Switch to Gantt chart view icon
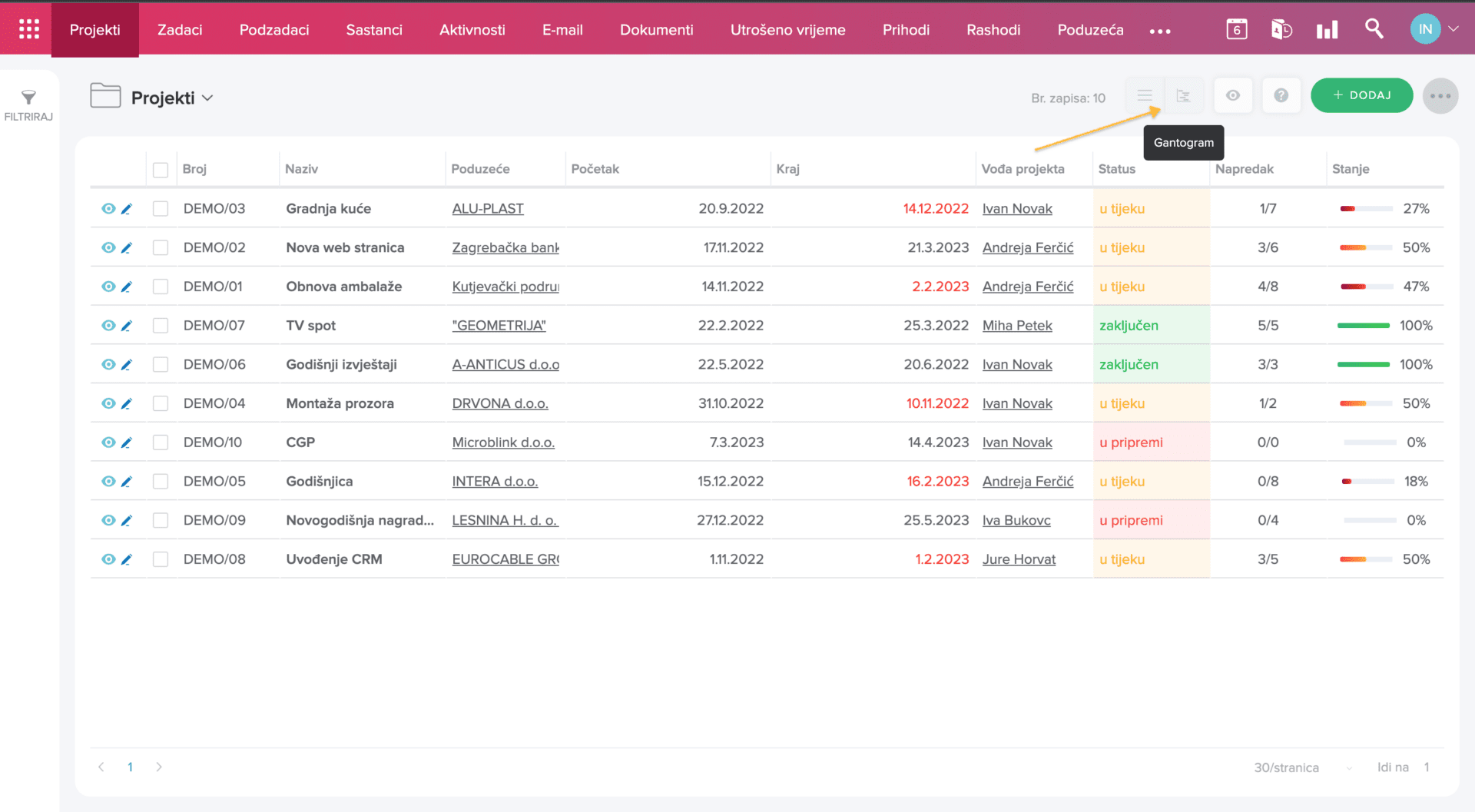Screen dimensions: 1475x812 (x=1183, y=96)
